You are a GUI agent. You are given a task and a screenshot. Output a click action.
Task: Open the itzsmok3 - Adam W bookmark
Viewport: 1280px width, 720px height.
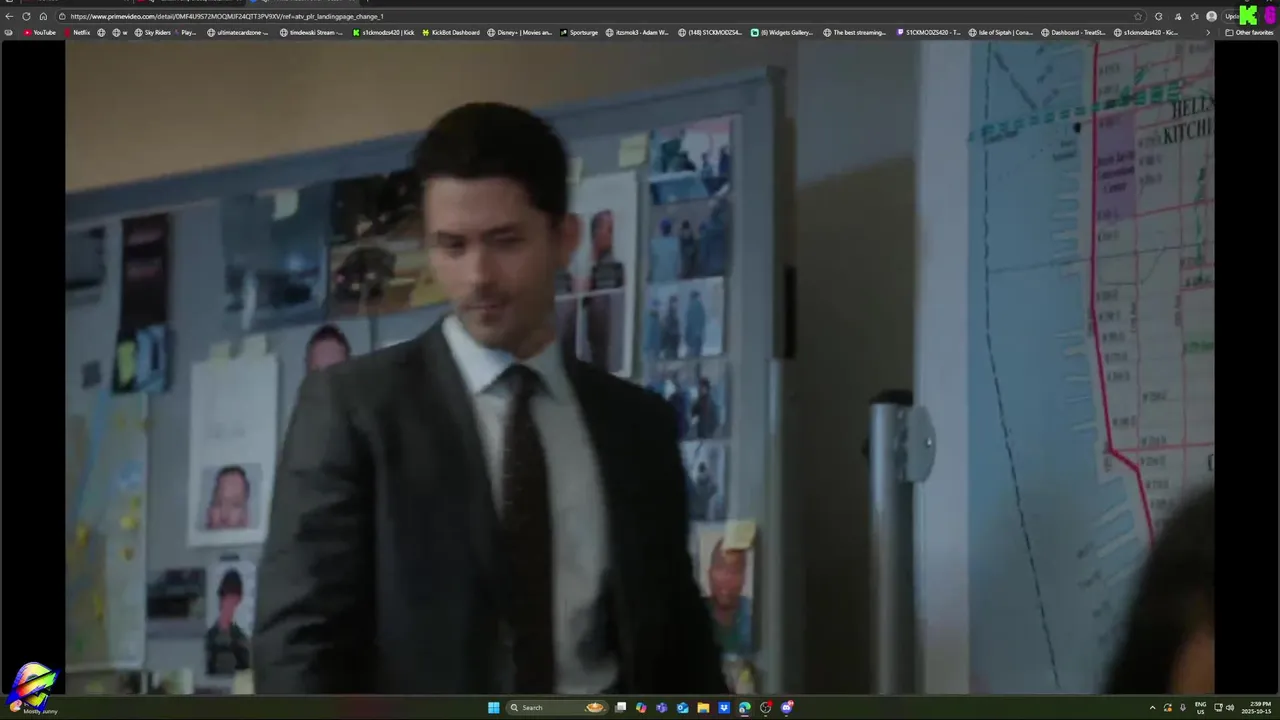[637, 32]
